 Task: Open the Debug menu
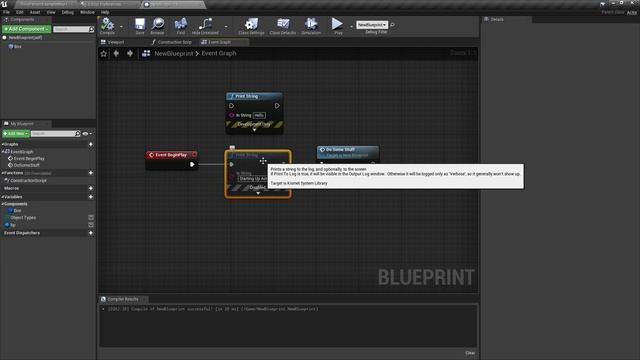coord(68,12)
